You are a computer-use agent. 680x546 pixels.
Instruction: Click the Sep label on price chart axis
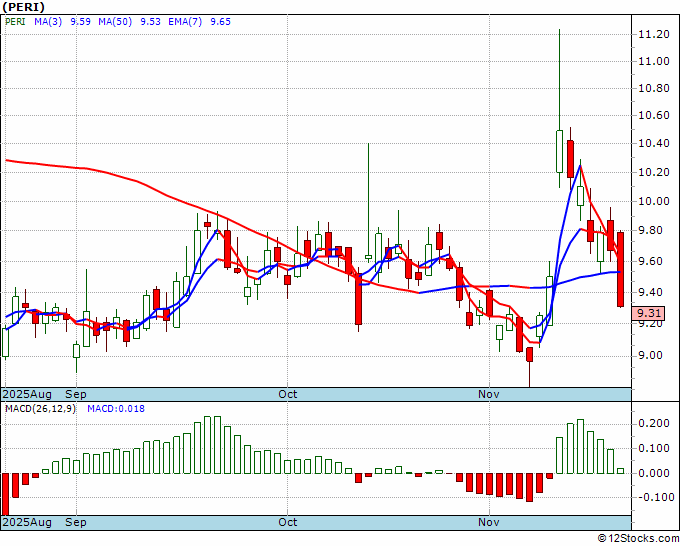tap(76, 394)
